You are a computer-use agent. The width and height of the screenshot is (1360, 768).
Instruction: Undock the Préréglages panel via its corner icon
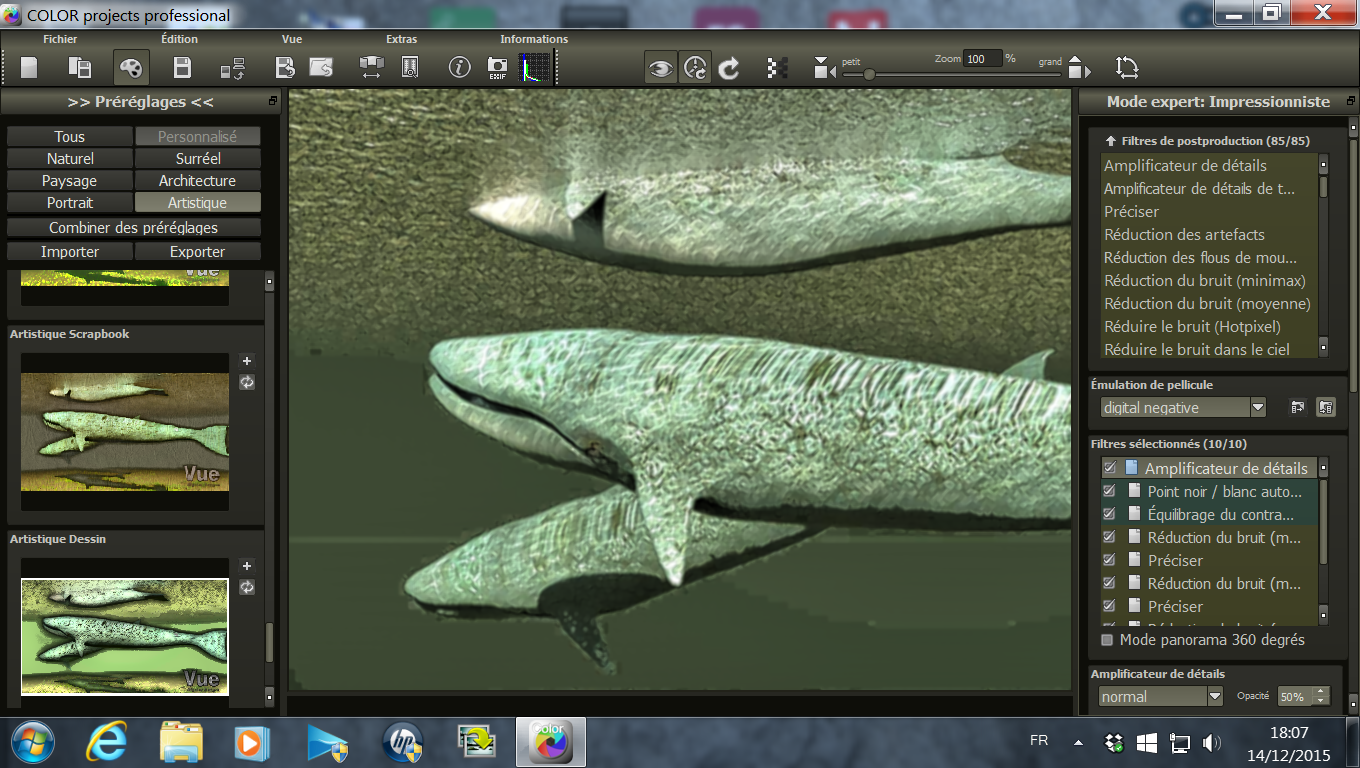coord(272,101)
